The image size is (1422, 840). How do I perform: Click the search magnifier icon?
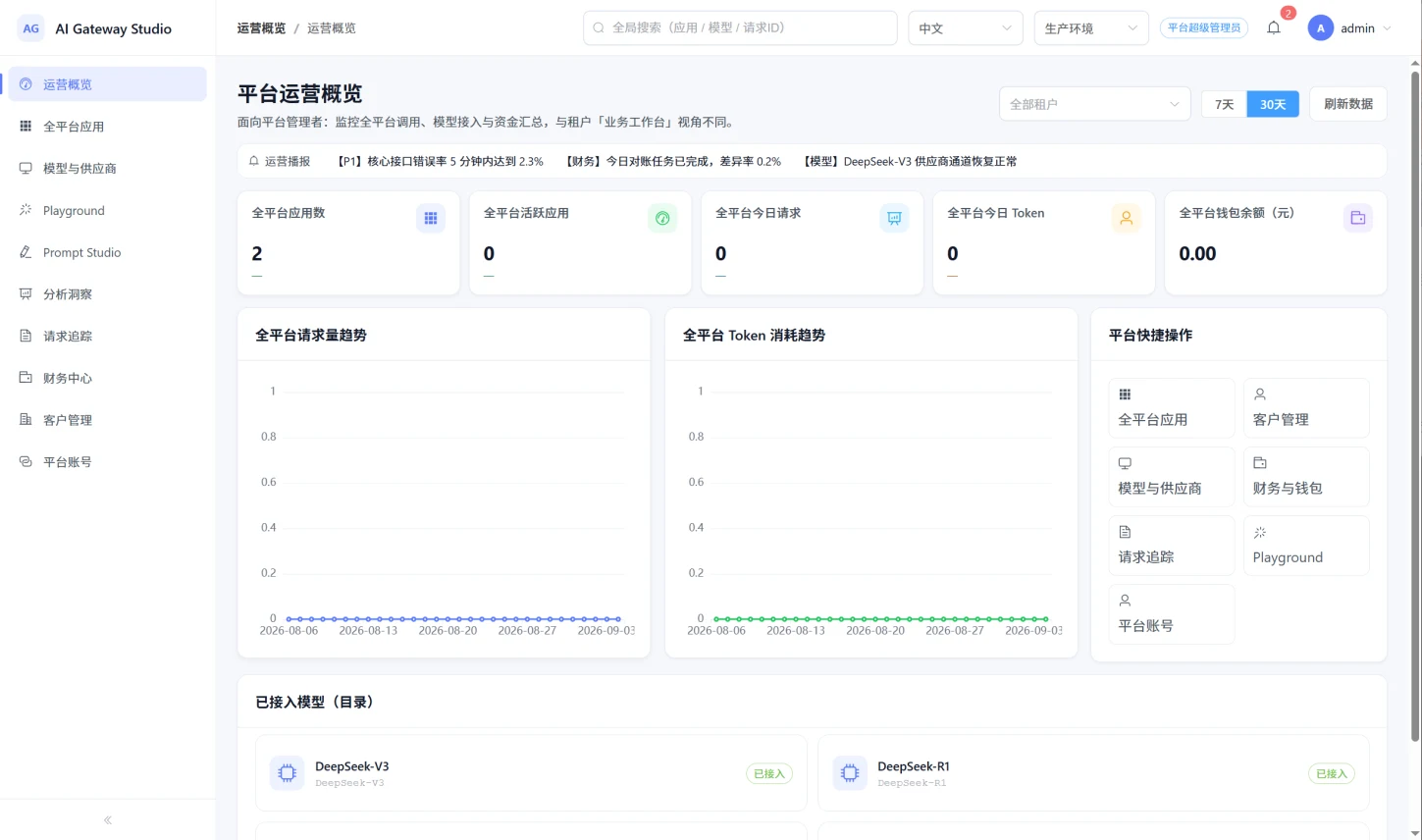(599, 28)
